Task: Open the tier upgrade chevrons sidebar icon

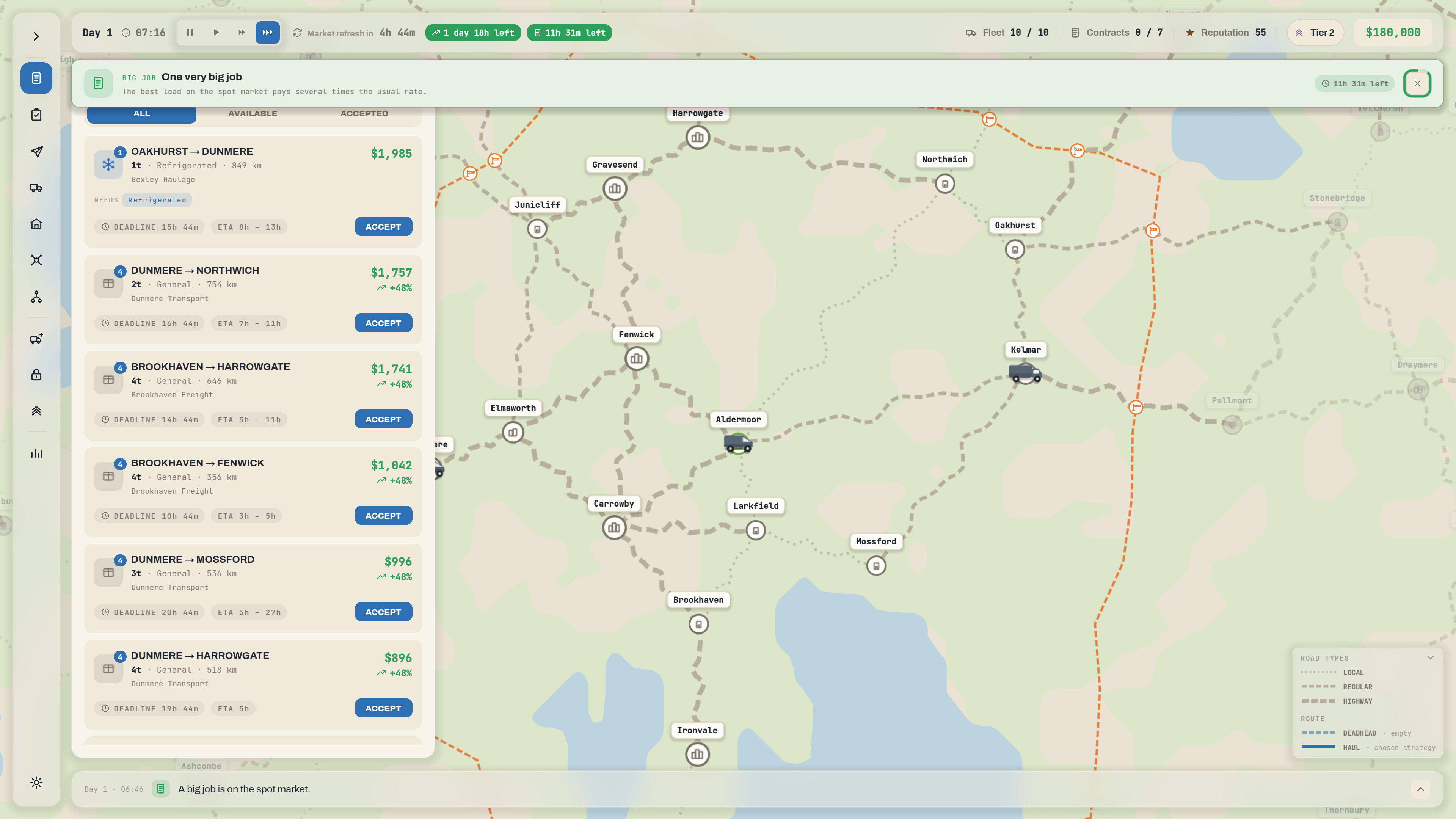Action: [x=36, y=411]
